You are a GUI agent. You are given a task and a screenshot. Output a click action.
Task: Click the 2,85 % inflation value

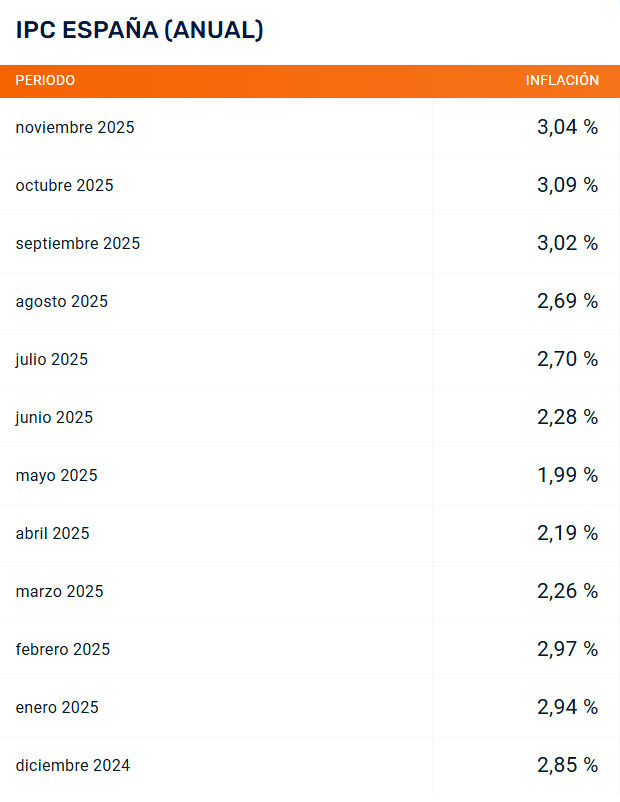pyautogui.click(x=567, y=765)
